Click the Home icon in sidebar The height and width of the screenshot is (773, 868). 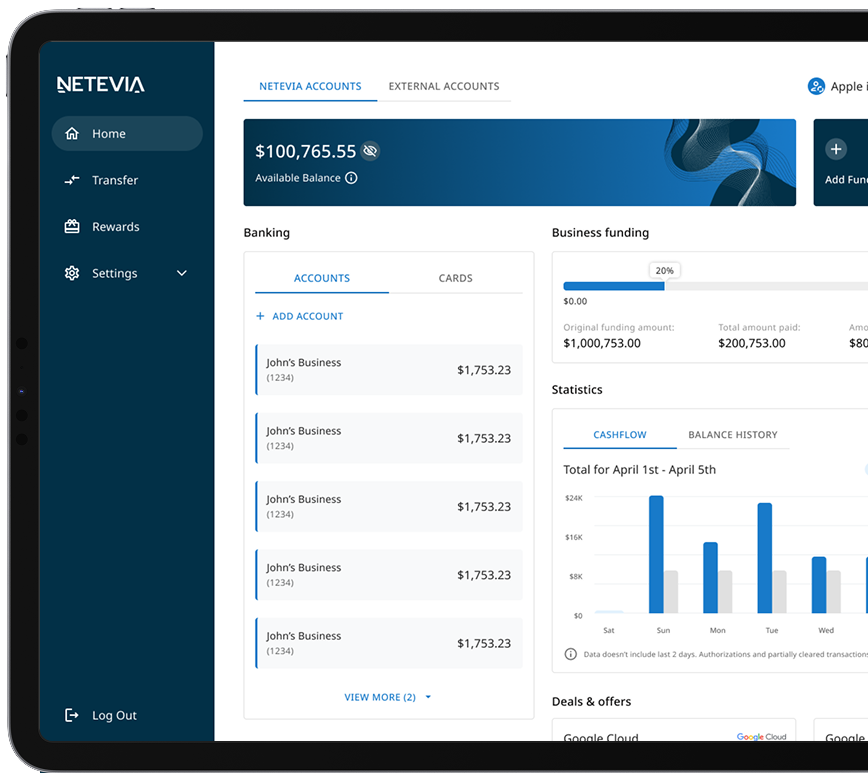click(72, 134)
